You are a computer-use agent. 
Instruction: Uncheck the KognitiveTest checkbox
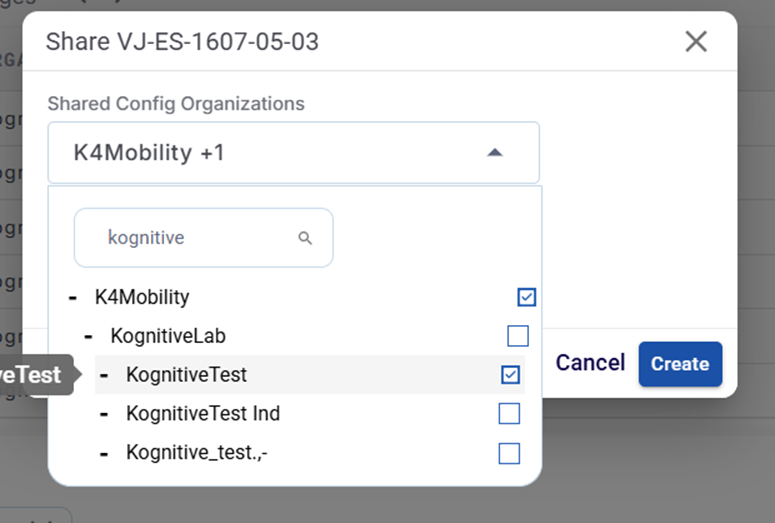(510, 375)
